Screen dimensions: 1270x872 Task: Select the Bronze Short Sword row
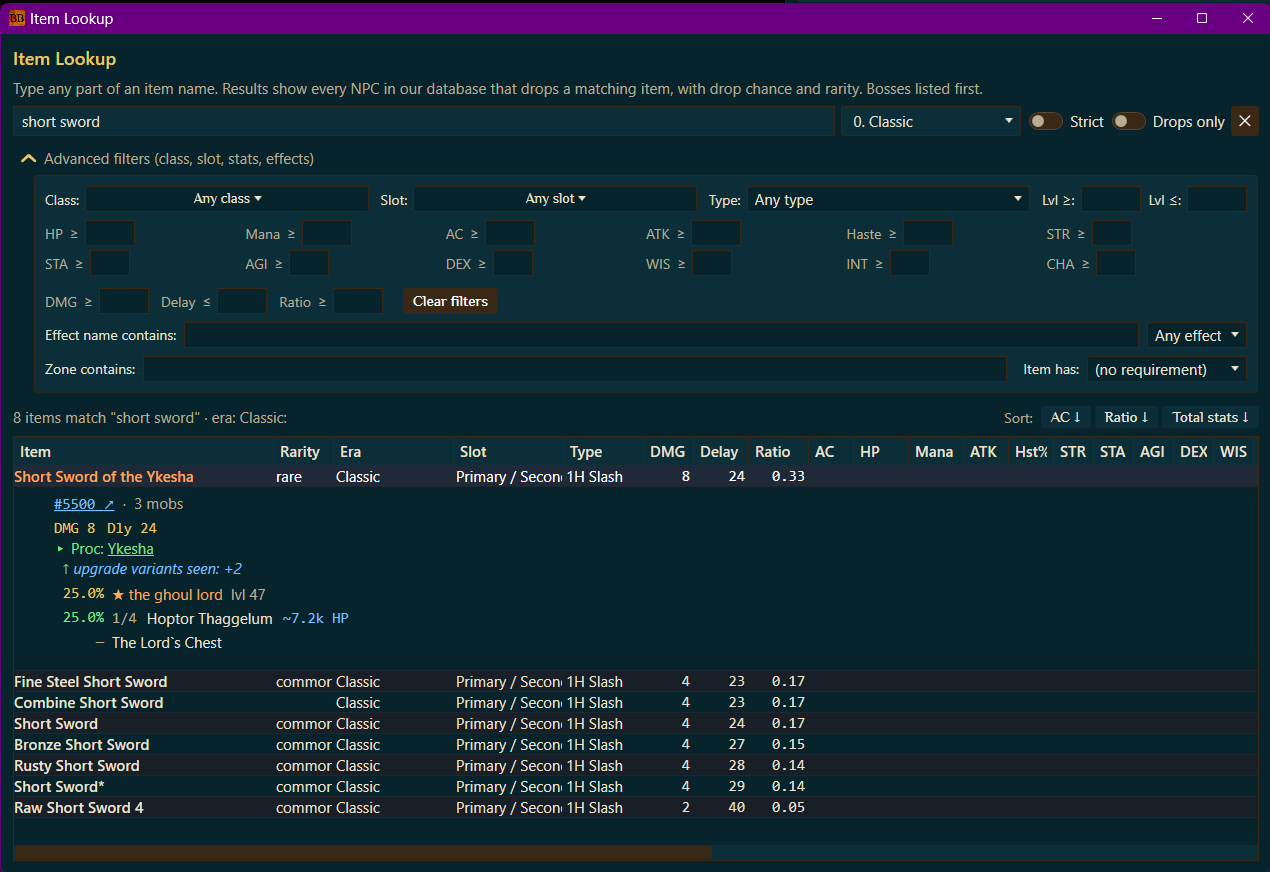(x=636, y=745)
